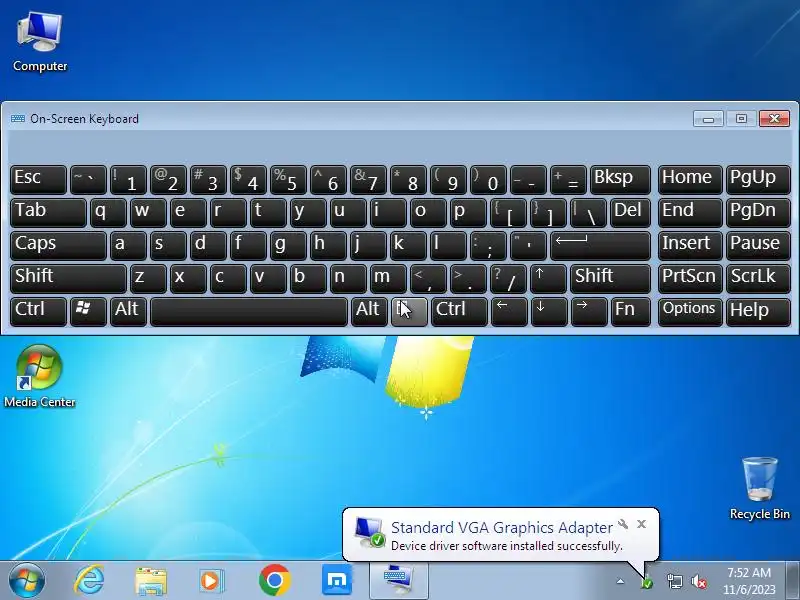The height and width of the screenshot is (600, 800).
Task: Click the up arrow key
Action: pos(548,279)
